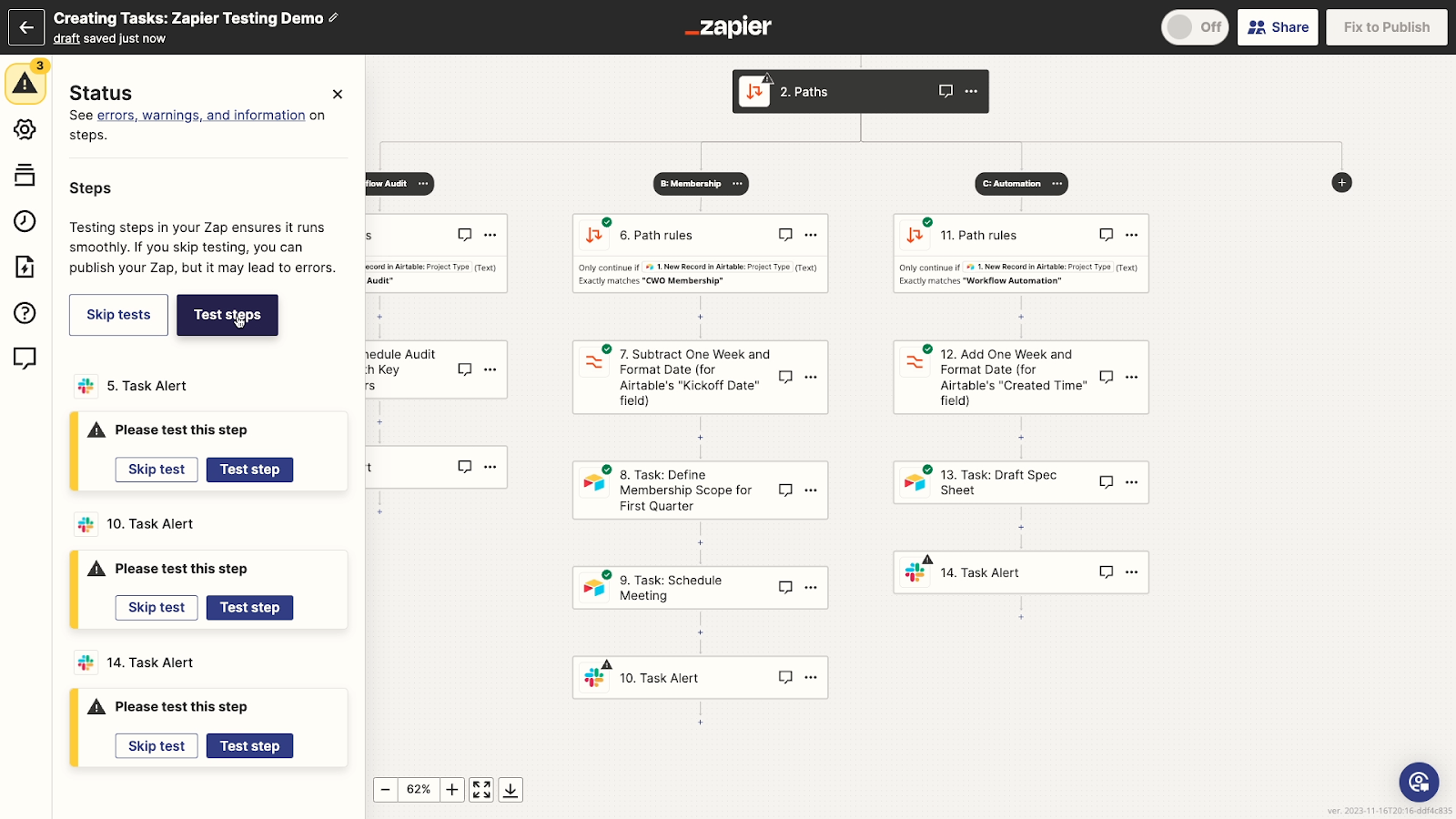Open more options for canvas 10. Task Alert
The image size is (1456, 819).
pyautogui.click(x=811, y=677)
